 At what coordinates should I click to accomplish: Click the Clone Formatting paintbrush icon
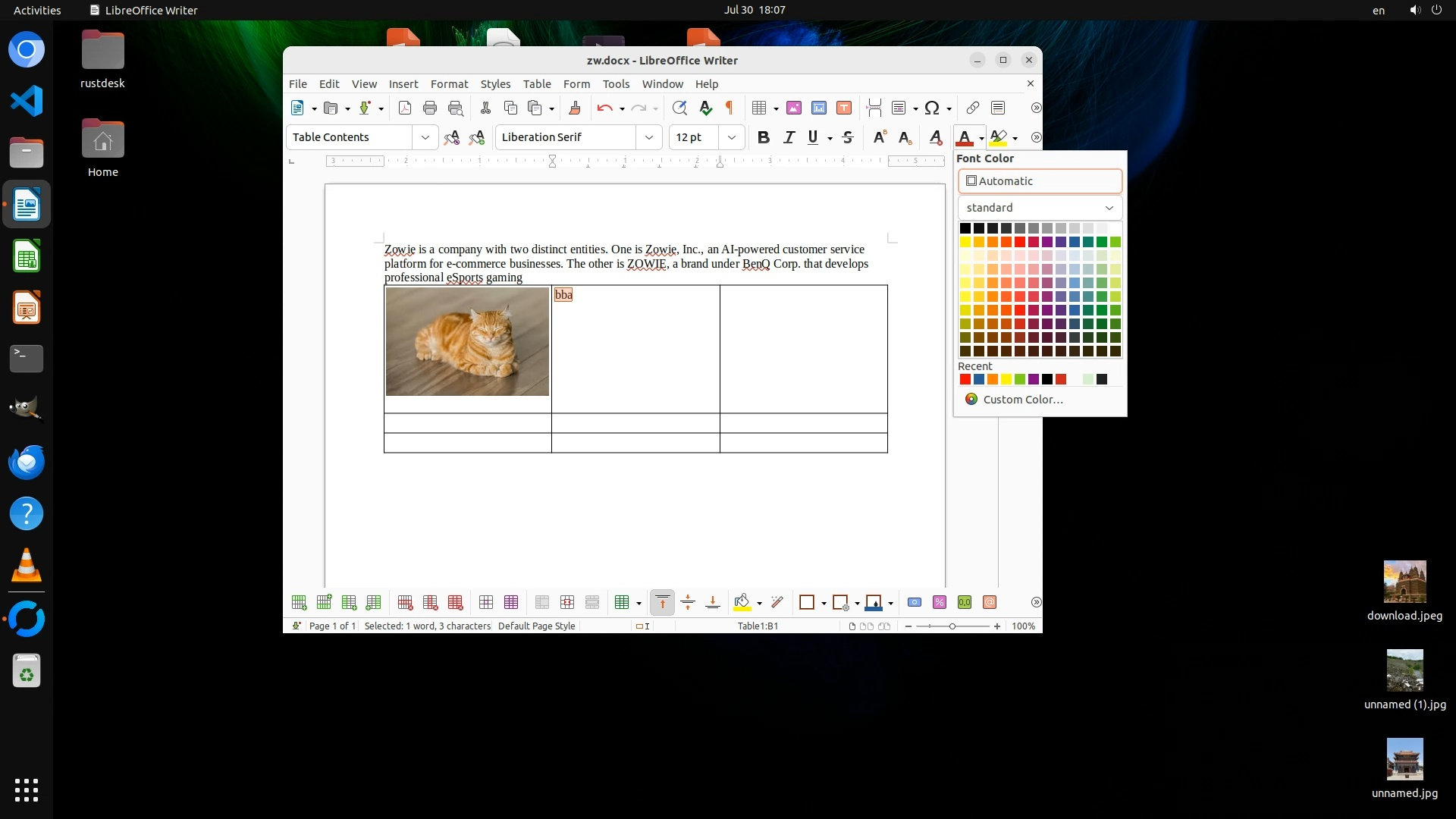click(574, 108)
